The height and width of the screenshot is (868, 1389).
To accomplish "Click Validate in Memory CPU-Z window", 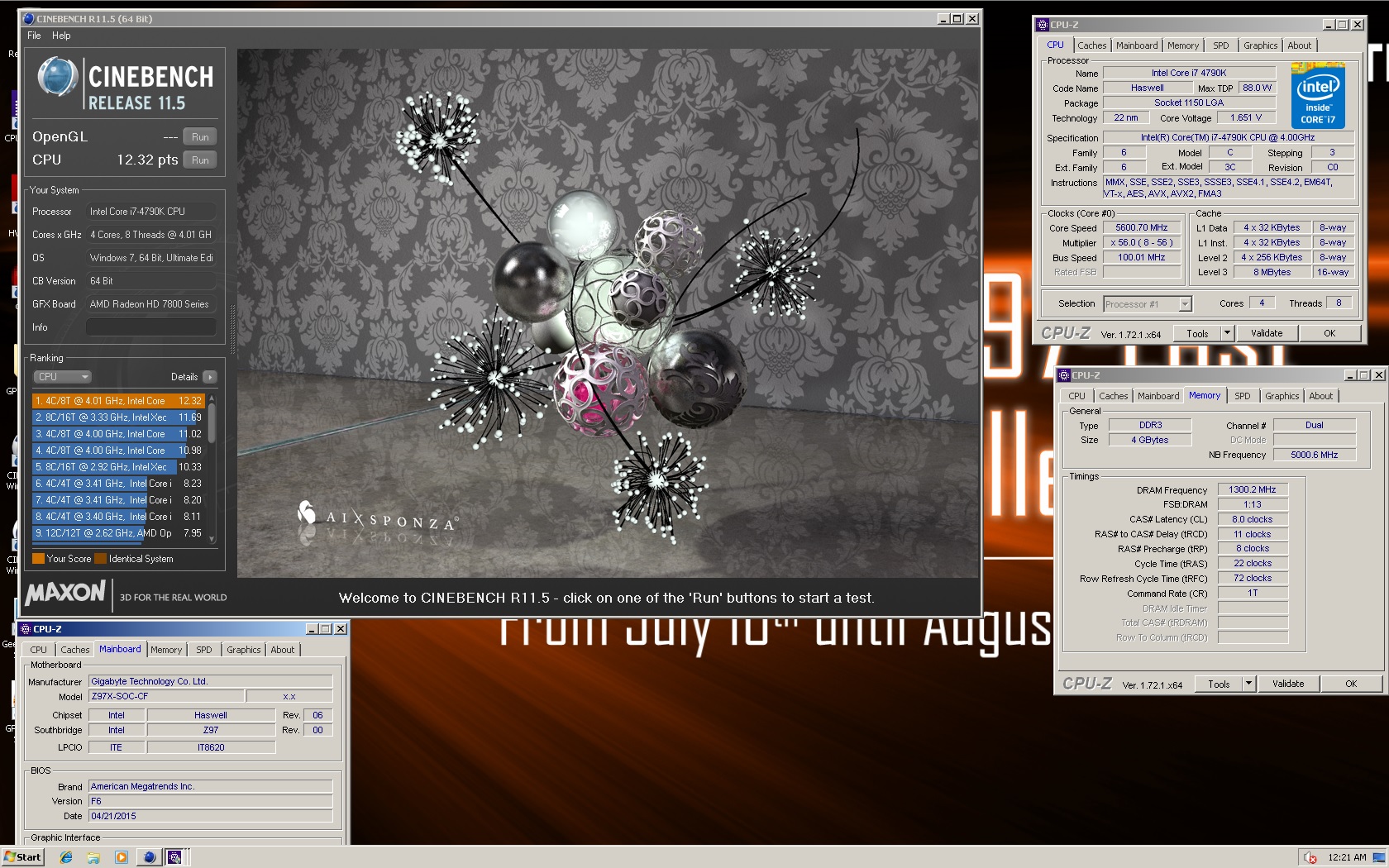I will (1288, 684).
